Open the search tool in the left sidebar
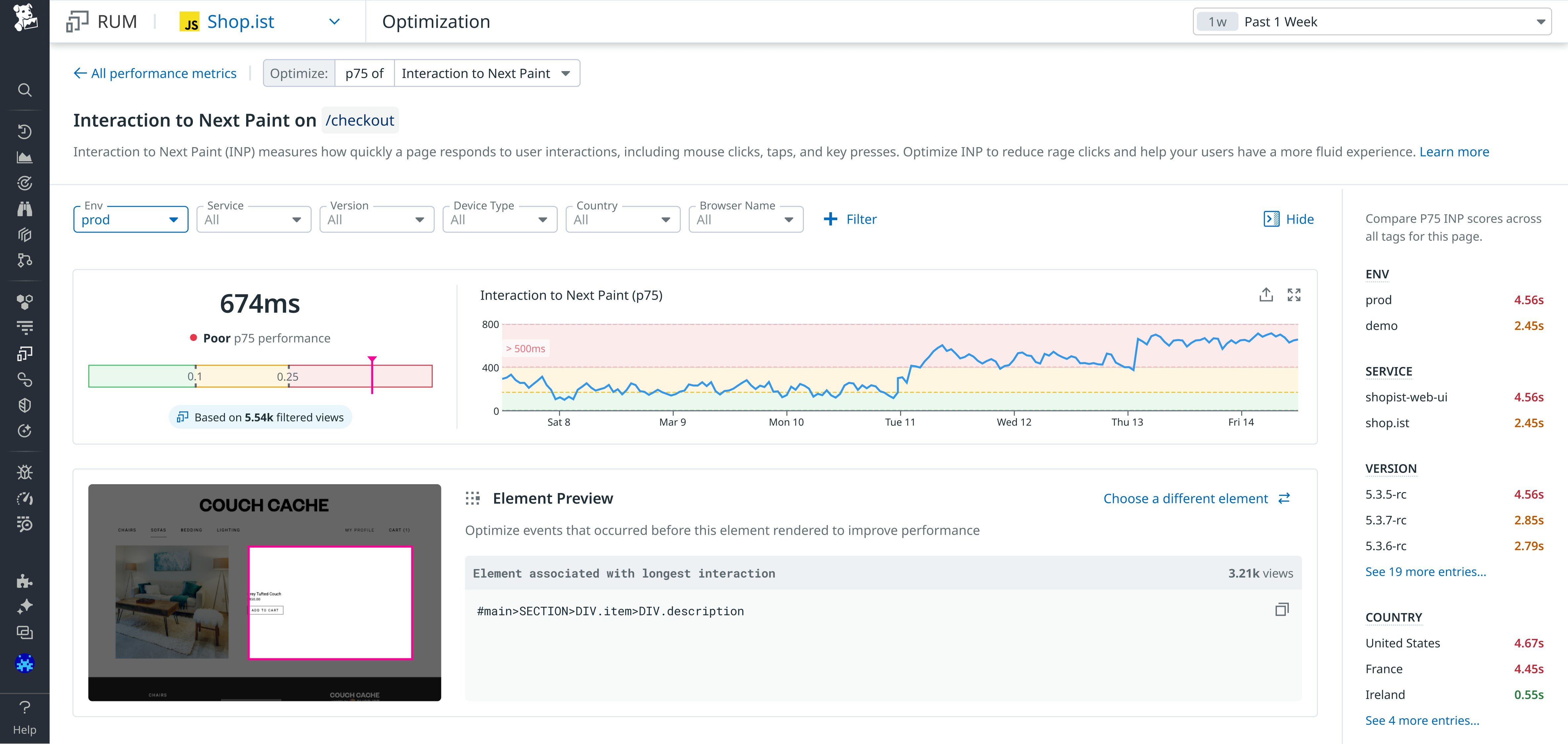This screenshot has height=744, width=1568. pyautogui.click(x=24, y=89)
